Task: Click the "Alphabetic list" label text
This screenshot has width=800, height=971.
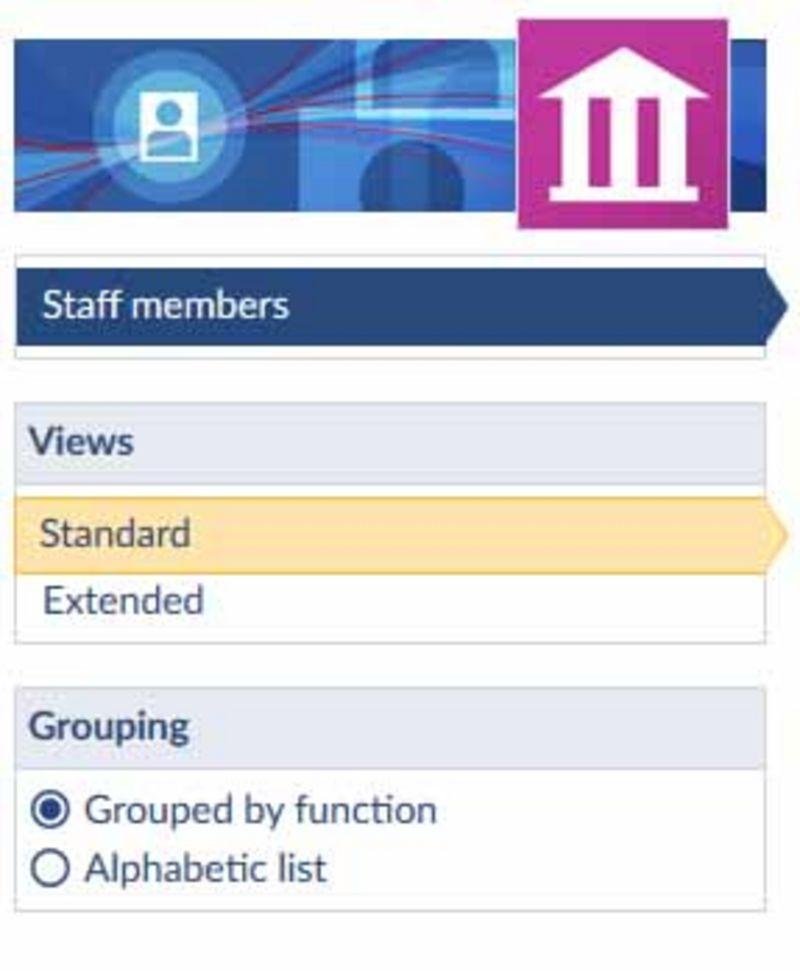Action: (206, 868)
